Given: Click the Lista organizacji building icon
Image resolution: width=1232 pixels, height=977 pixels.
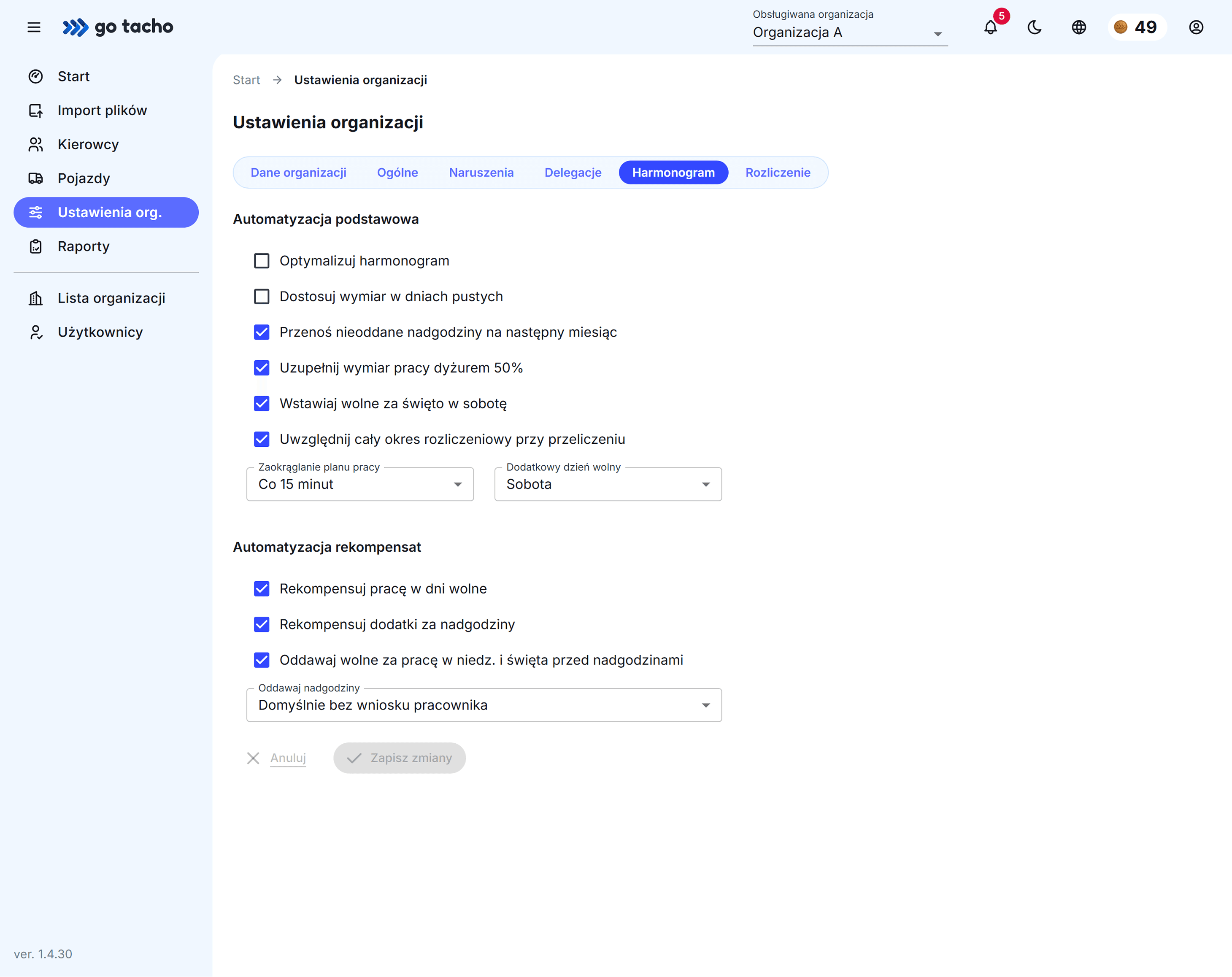Looking at the screenshot, I should 35,298.
